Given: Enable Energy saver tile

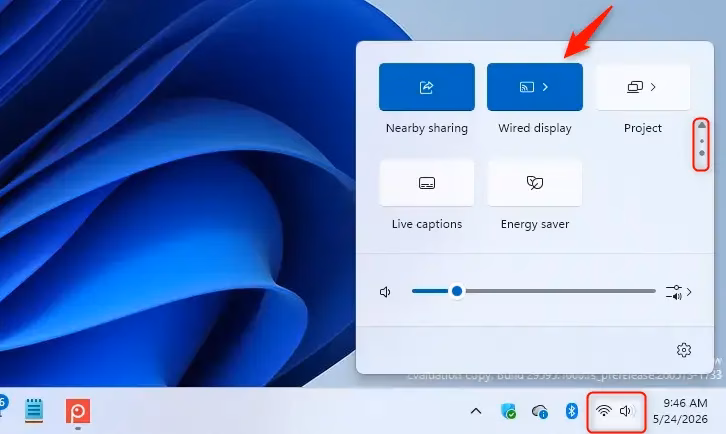Looking at the screenshot, I should click(x=535, y=183).
